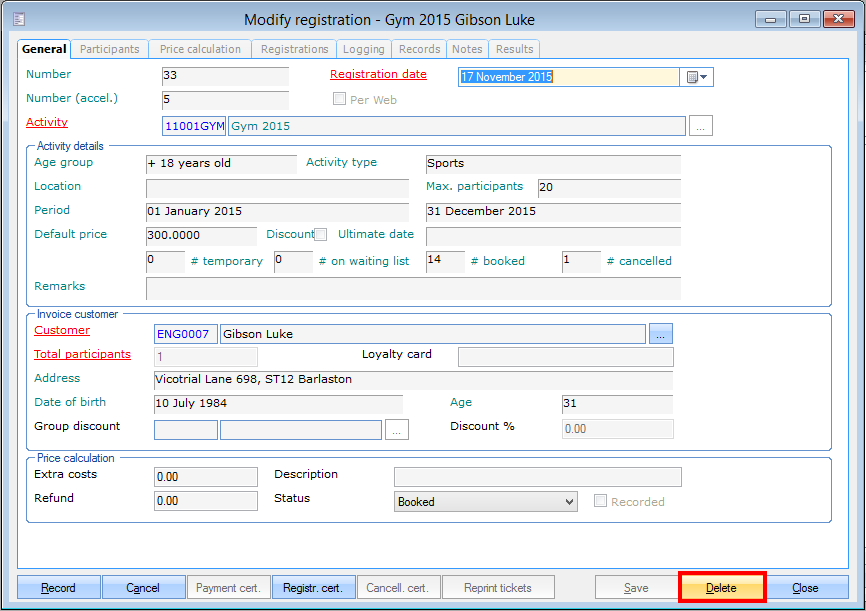Image resolution: width=866 pixels, height=611 pixels.
Task: Toggle the Per Web checkbox
Action: coord(339,99)
